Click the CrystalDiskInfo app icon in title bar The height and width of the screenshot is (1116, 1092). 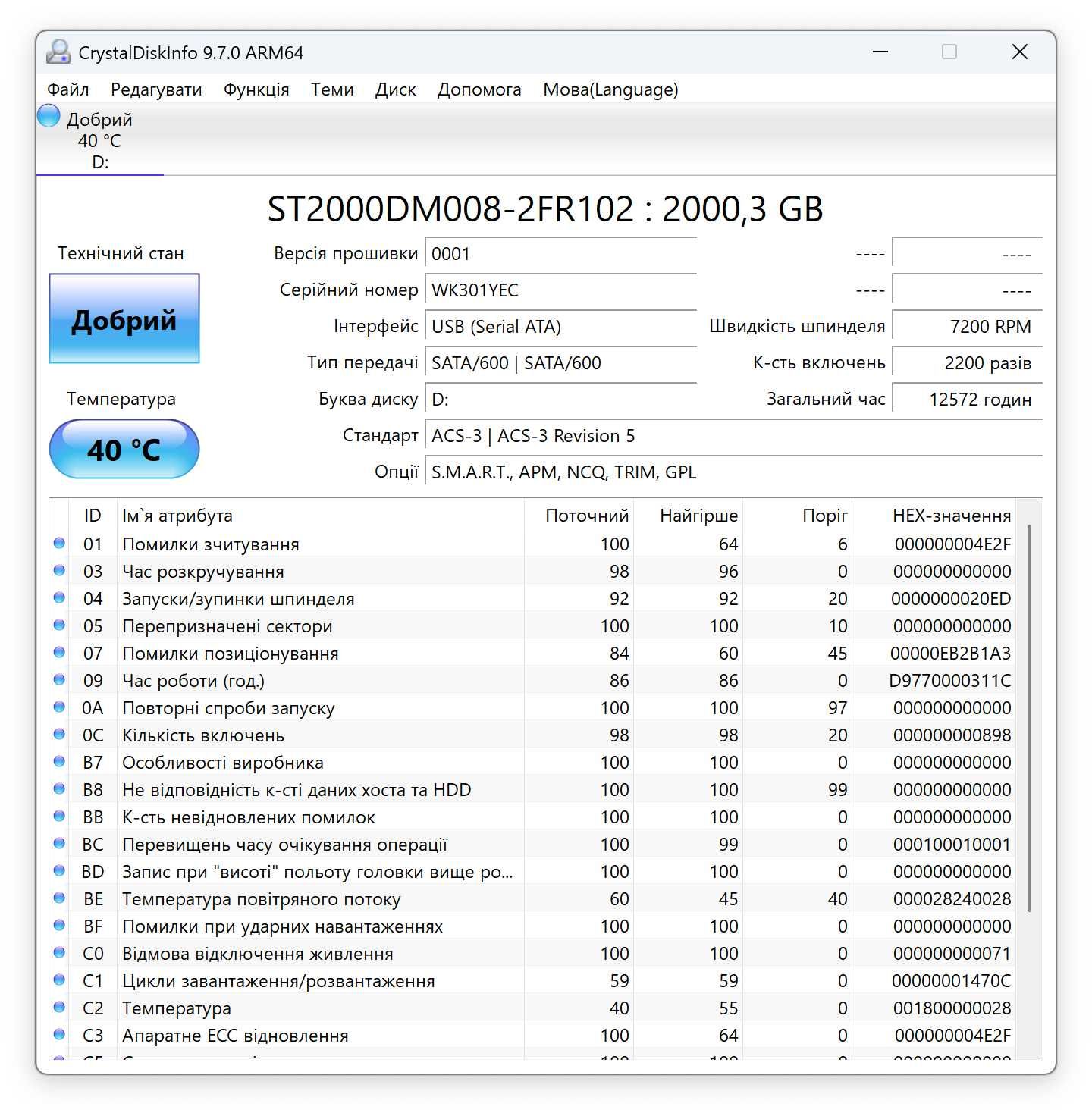coord(58,52)
